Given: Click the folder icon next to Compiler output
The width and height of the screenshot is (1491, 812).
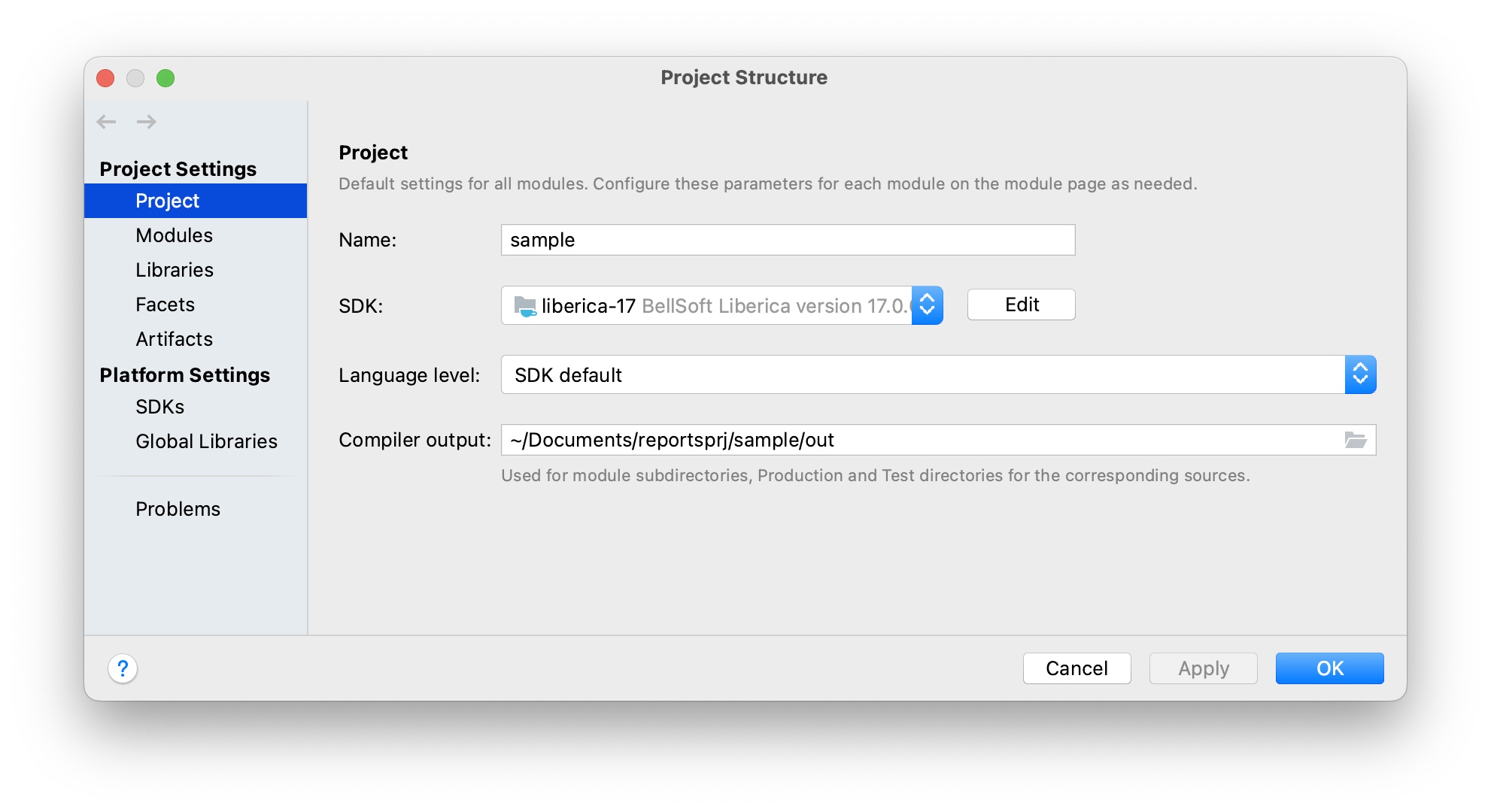Looking at the screenshot, I should tap(1356, 440).
